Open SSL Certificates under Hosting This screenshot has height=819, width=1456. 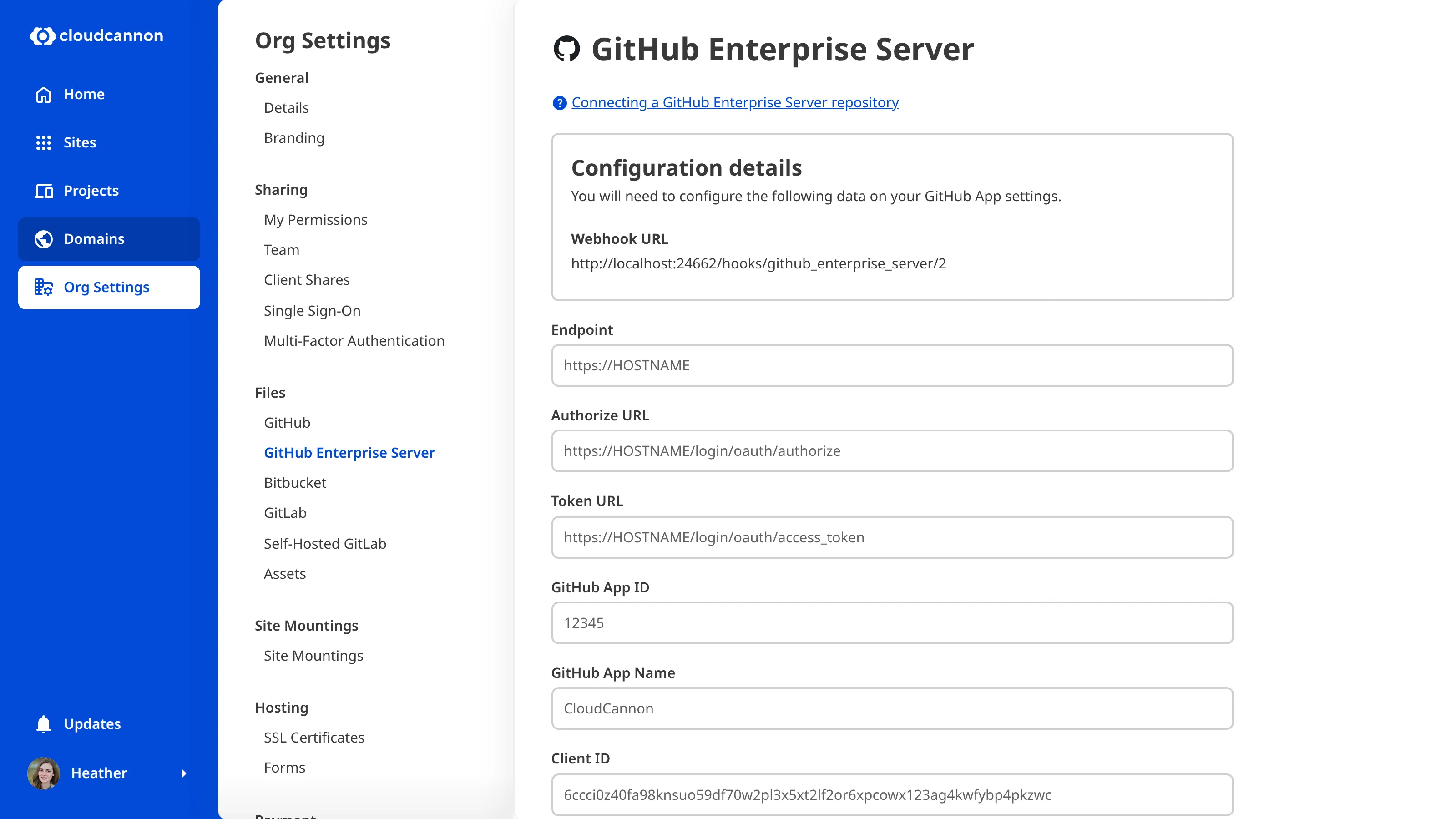pyautogui.click(x=313, y=737)
